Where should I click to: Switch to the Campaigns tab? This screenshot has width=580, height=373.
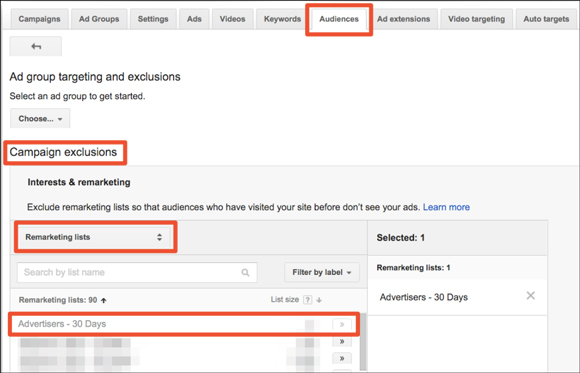[x=39, y=19]
